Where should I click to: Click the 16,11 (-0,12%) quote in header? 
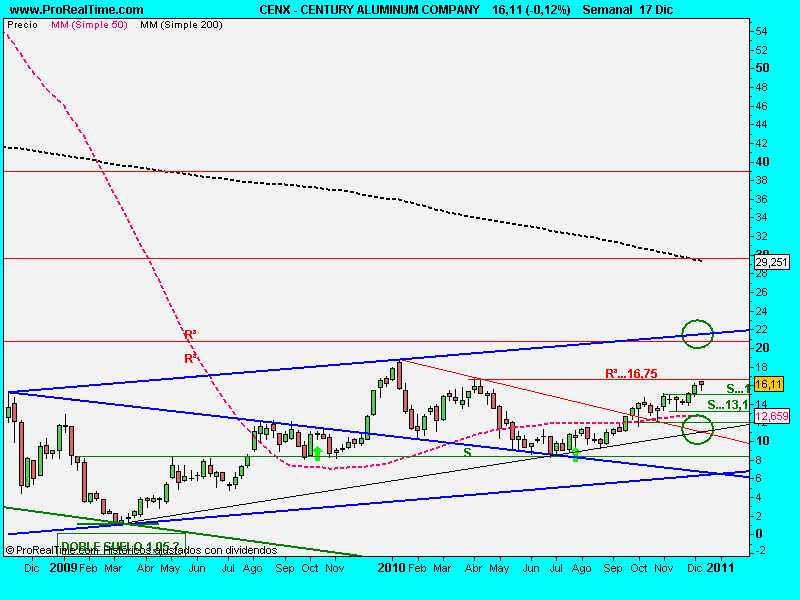point(531,10)
